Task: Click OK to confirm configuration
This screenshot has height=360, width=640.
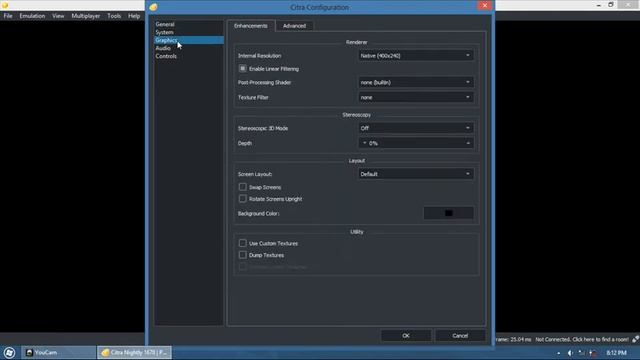Action: pyautogui.click(x=406, y=336)
